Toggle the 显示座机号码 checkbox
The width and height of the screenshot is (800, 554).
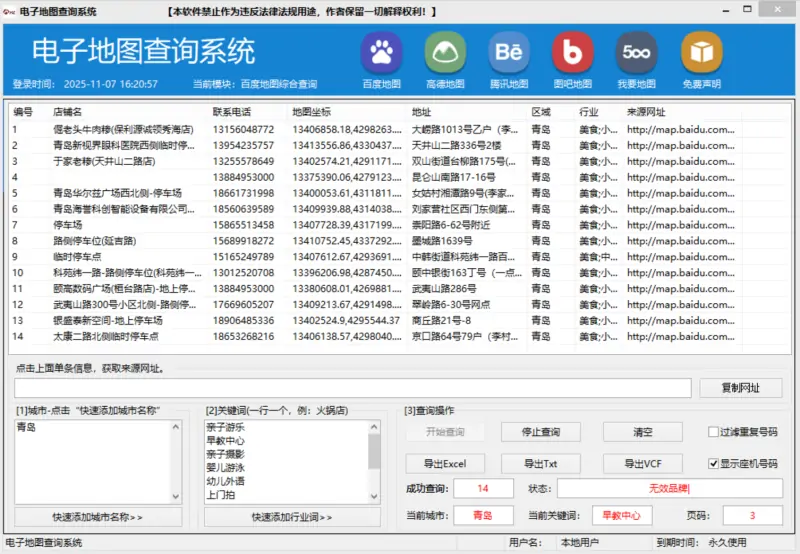tap(713, 464)
